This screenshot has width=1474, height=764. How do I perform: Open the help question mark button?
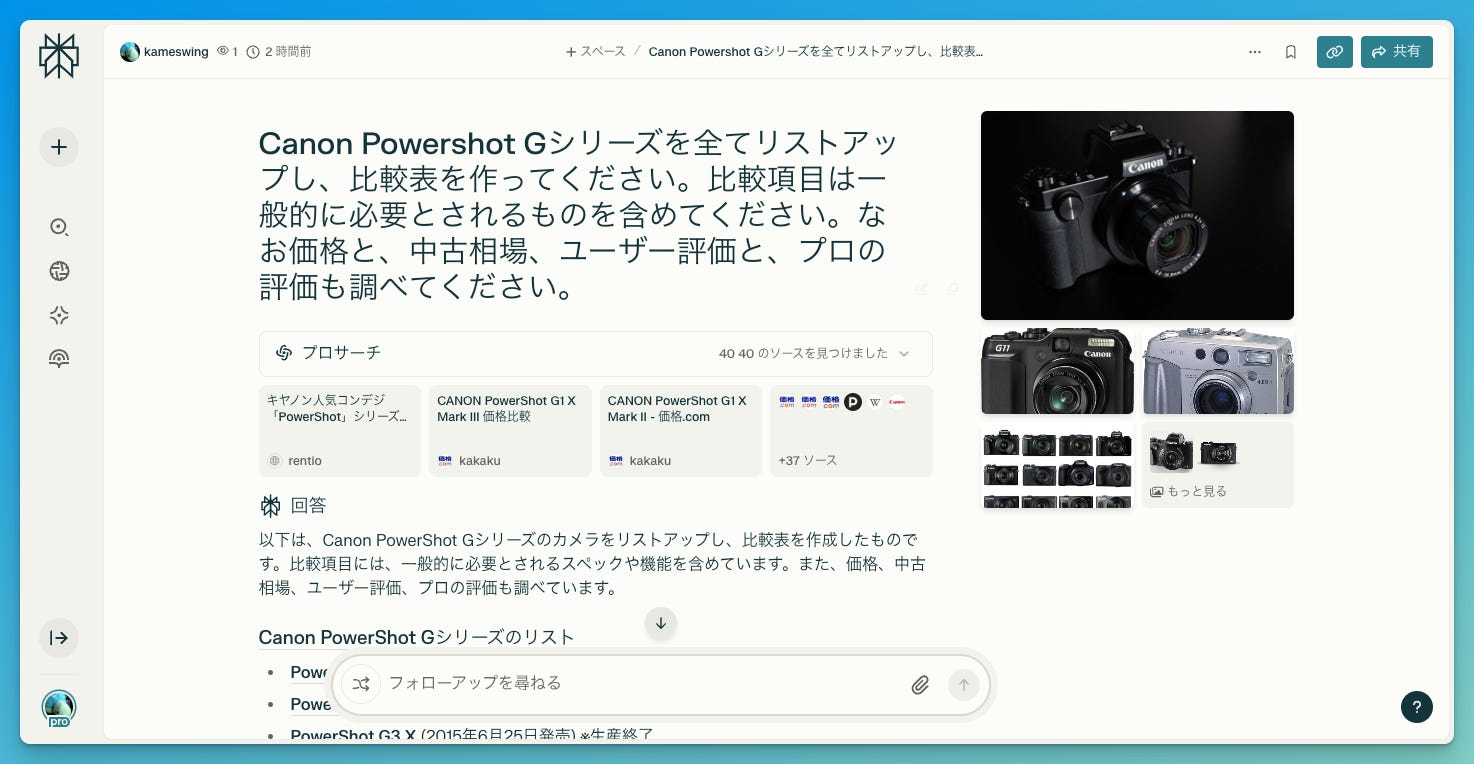1417,707
